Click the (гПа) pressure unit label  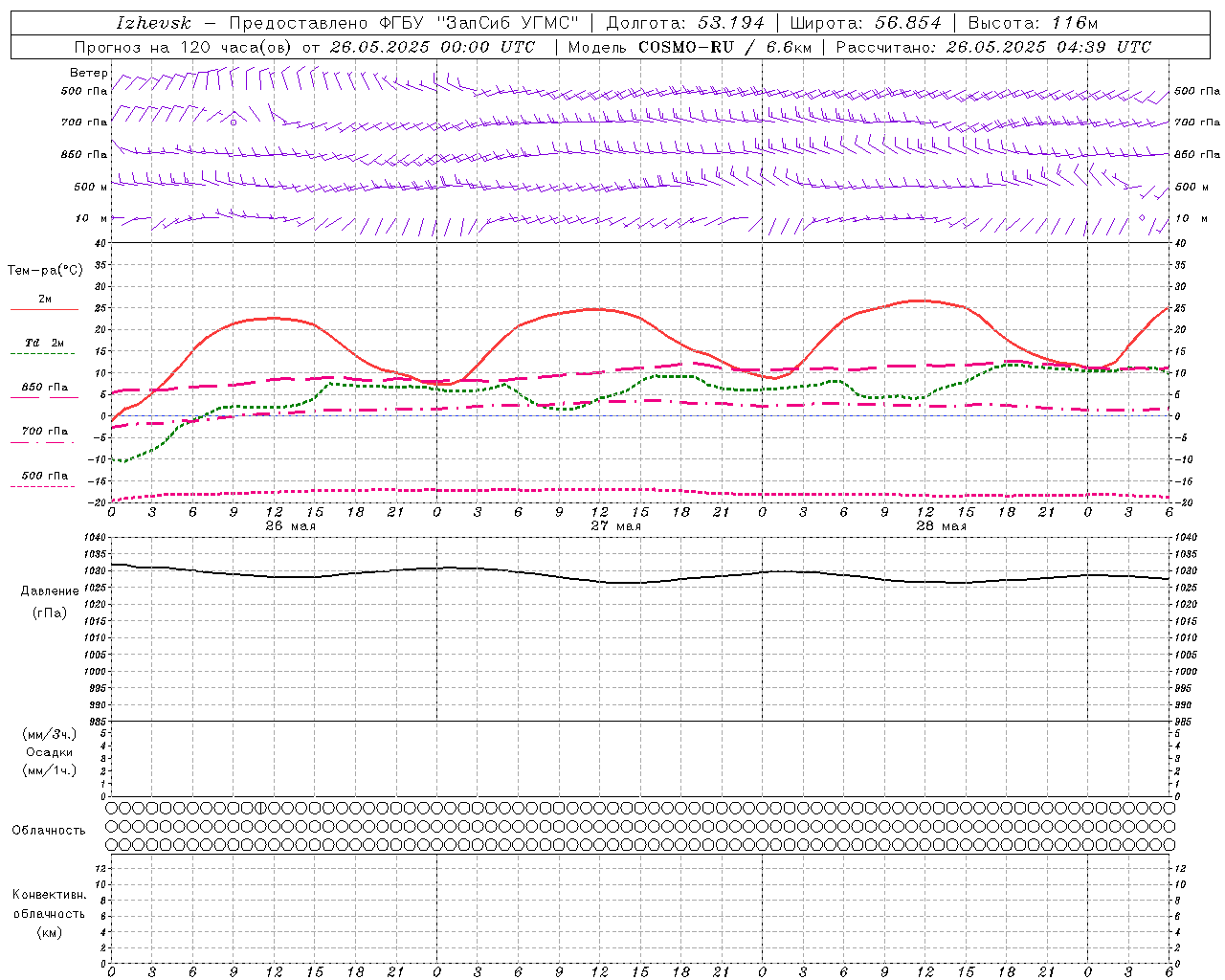click(x=50, y=612)
